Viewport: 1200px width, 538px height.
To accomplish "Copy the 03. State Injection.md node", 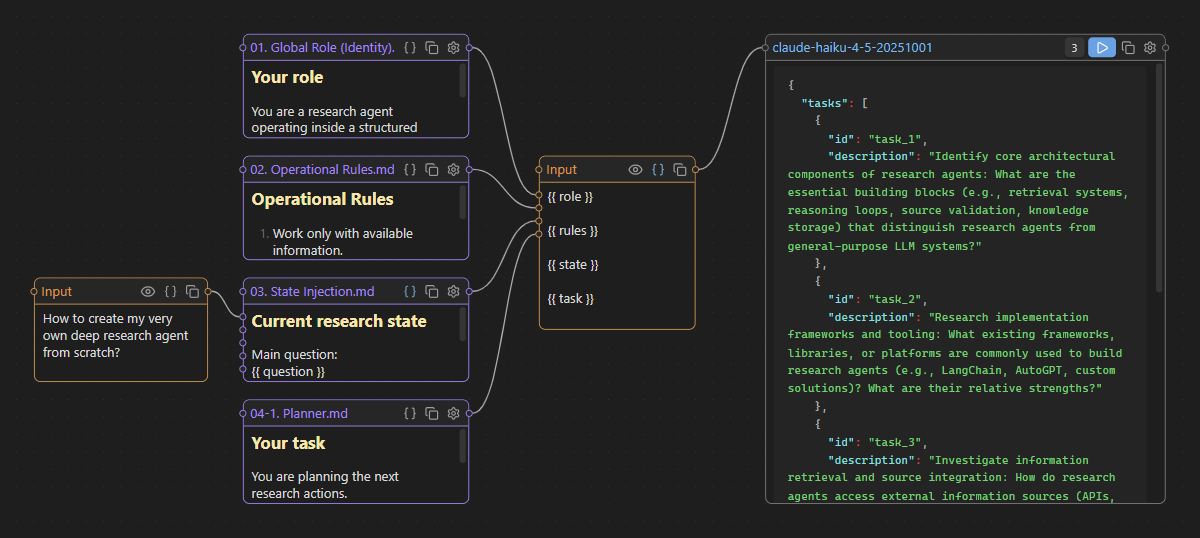I will coord(432,291).
